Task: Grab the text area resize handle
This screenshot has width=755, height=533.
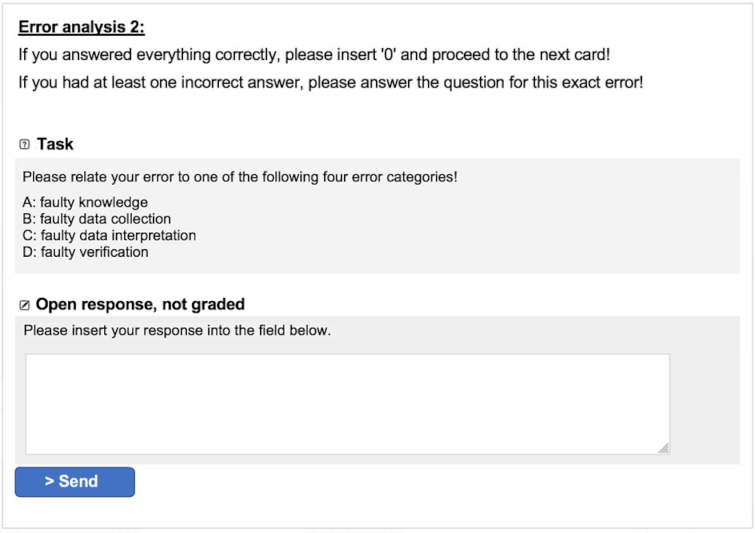Action: point(663,448)
